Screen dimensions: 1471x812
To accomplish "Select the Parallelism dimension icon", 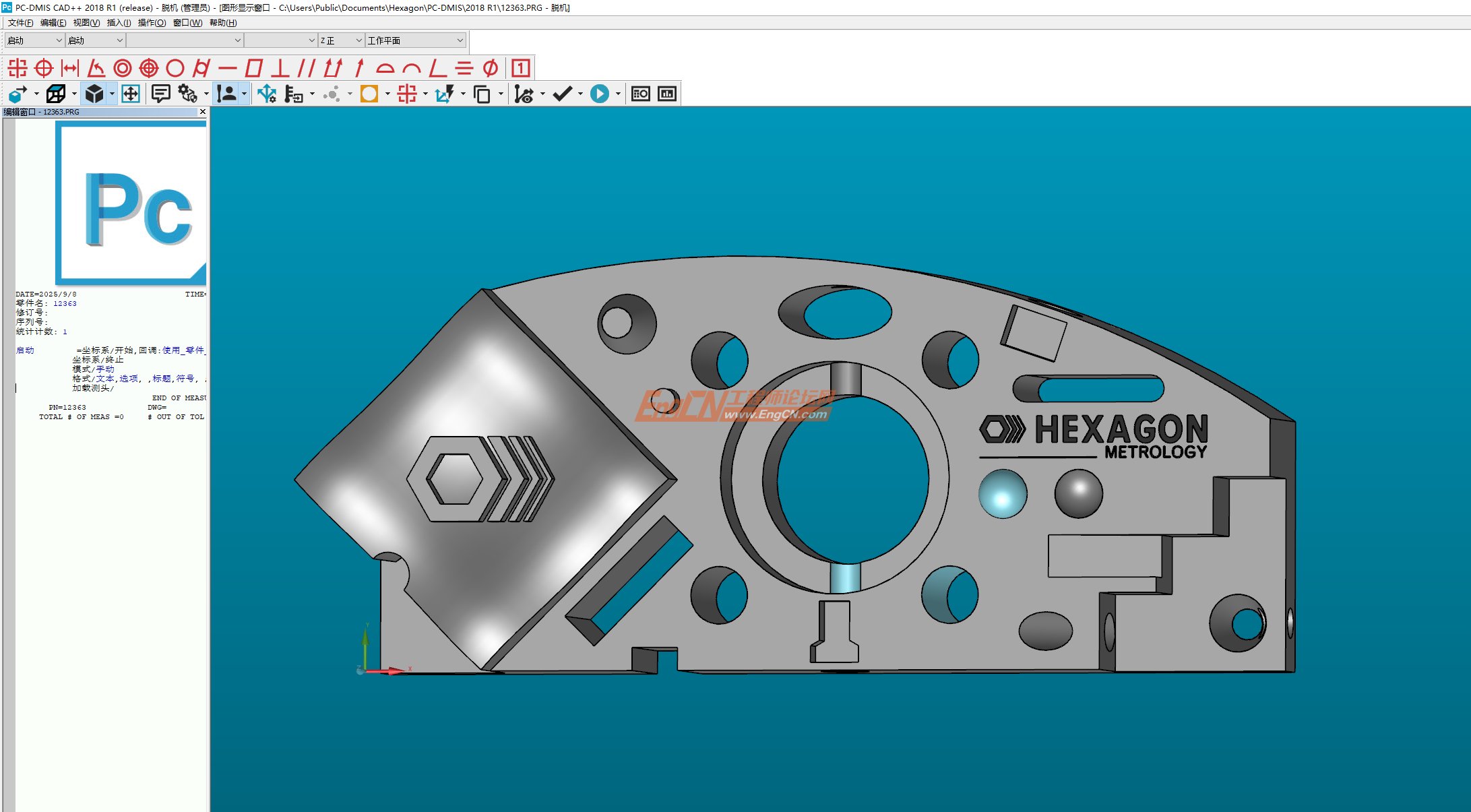I will tap(307, 68).
